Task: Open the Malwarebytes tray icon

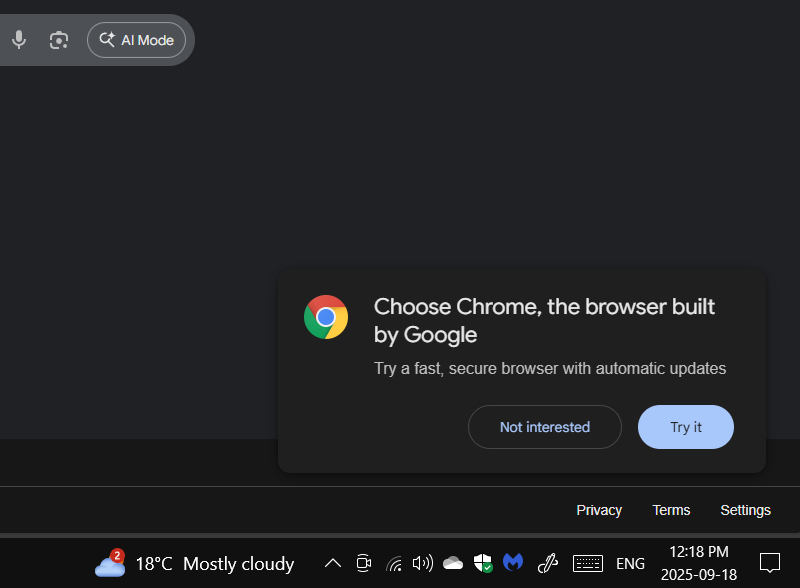Action: point(513,562)
